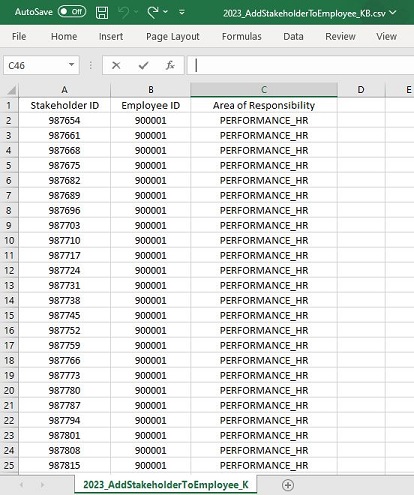
Task: Select column A header
Action: 64,90
